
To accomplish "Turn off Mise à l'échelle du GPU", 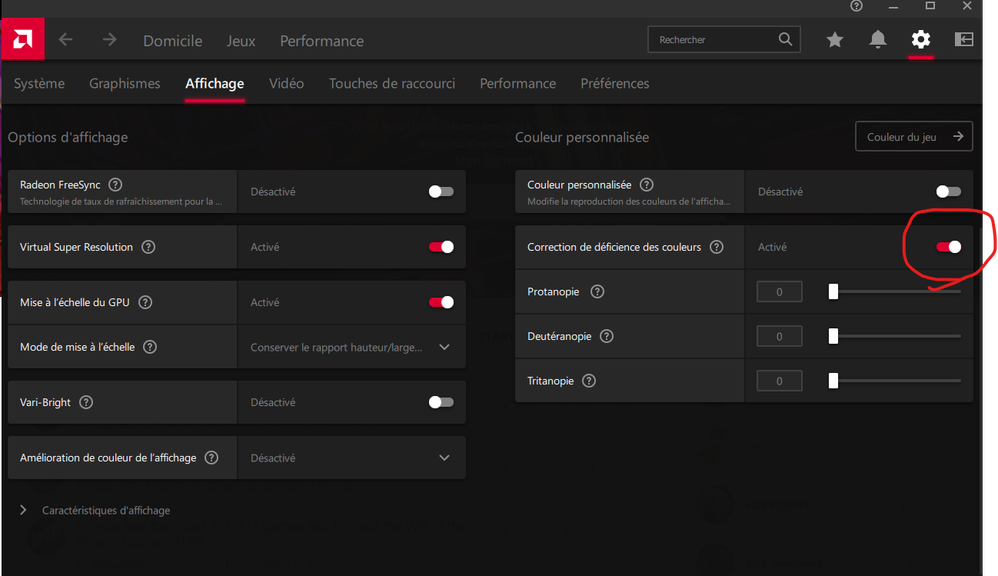I will (x=441, y=302).
